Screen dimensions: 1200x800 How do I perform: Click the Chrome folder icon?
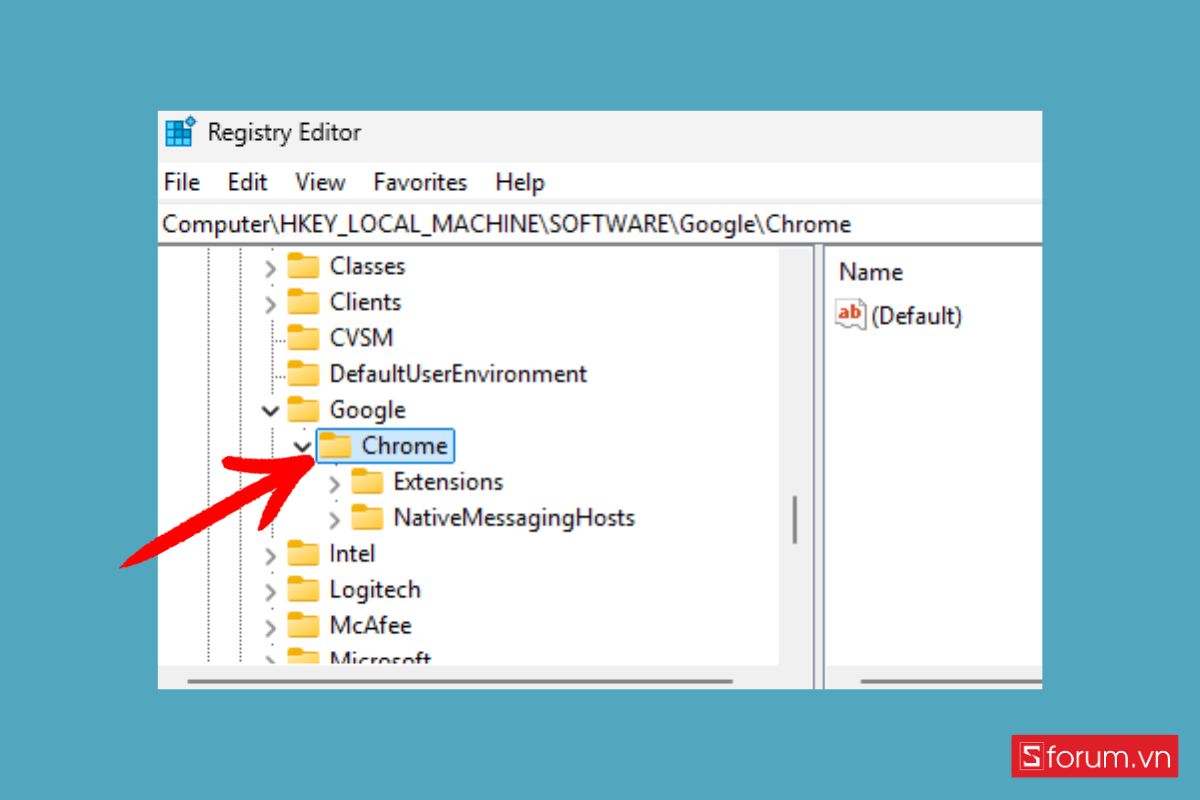coord(336,446)
